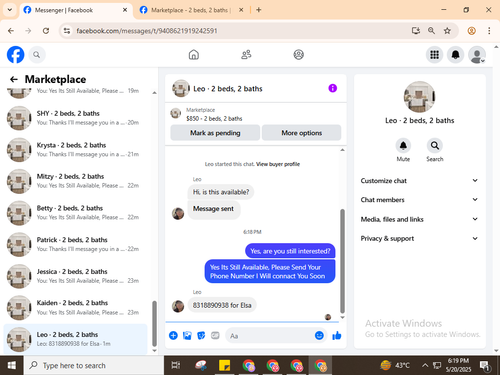Go back from the Marketplace chat list
The image size is (500, 375).
pyautogui.click(x=14, y=79)
